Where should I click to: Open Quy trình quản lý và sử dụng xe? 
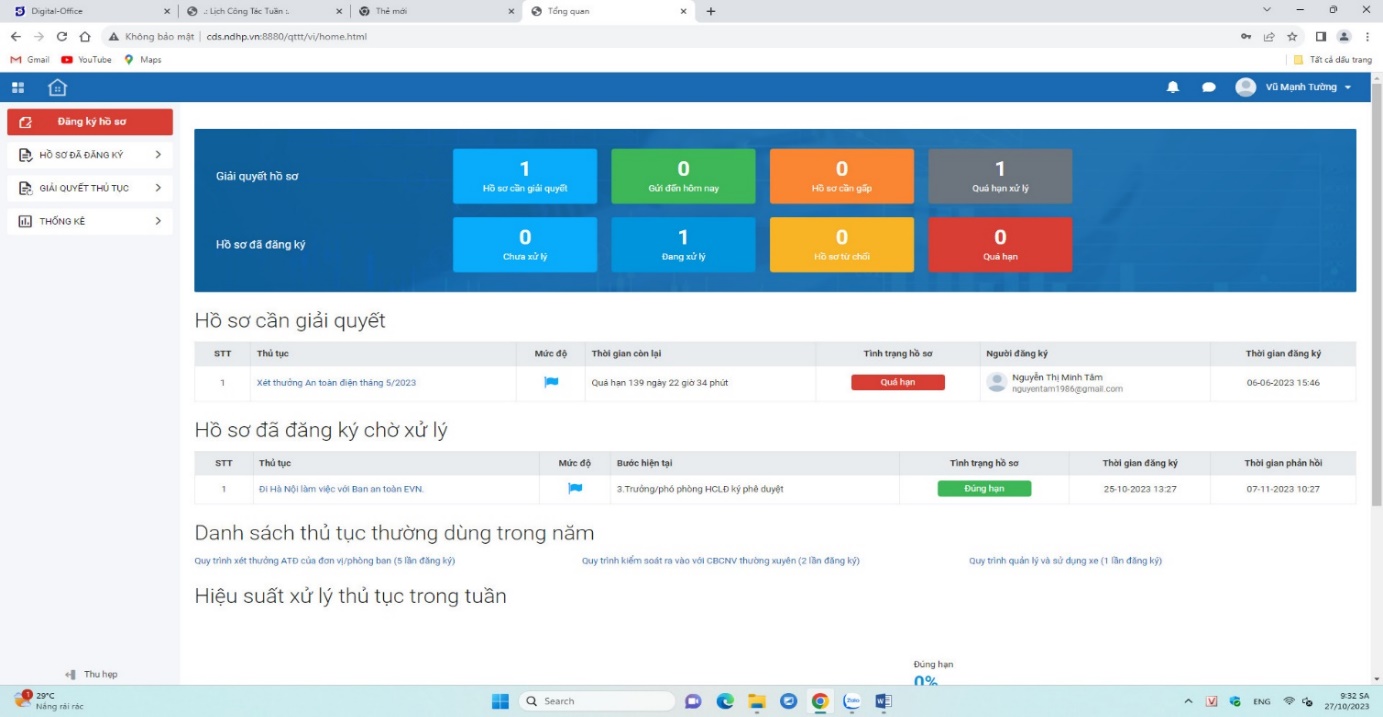(1065, 561)
